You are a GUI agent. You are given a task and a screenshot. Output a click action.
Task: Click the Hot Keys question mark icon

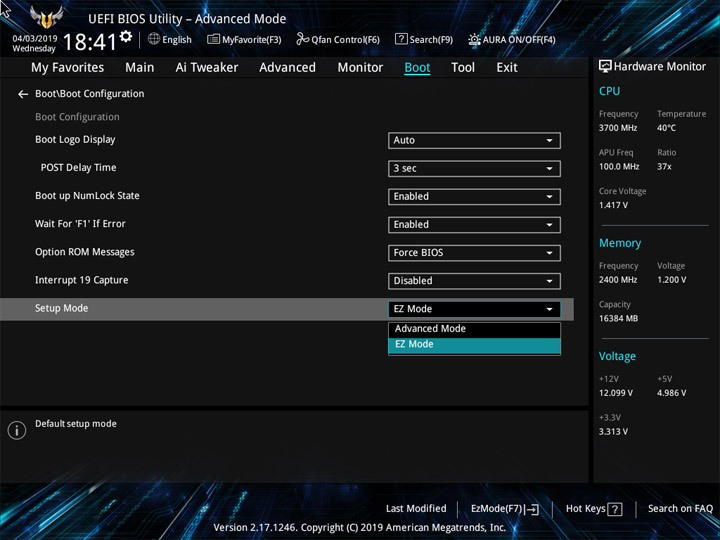(x=615, y=509)
